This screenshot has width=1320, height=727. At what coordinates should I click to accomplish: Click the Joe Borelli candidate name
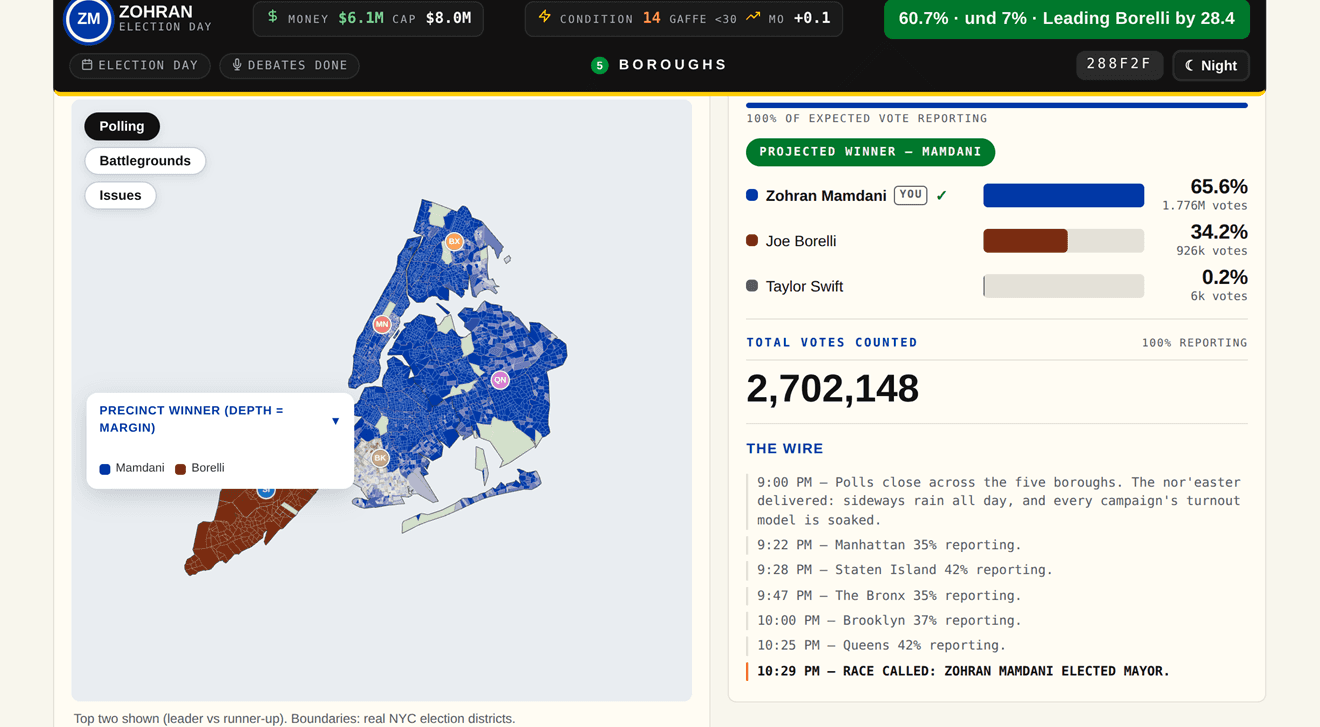click(801, 241)
